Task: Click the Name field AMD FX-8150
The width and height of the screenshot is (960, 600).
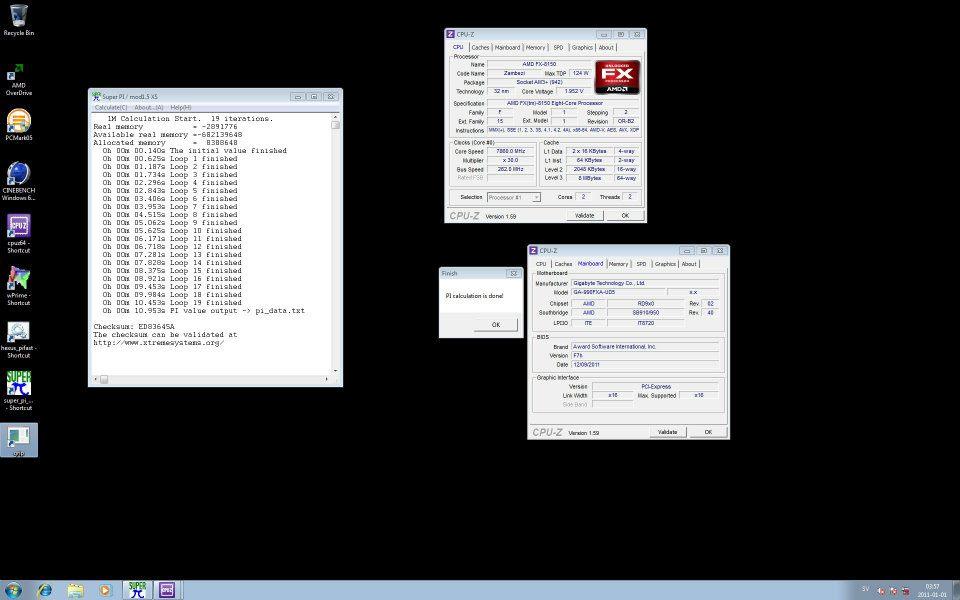Action: pyautogui.click(x=539, y=64)
